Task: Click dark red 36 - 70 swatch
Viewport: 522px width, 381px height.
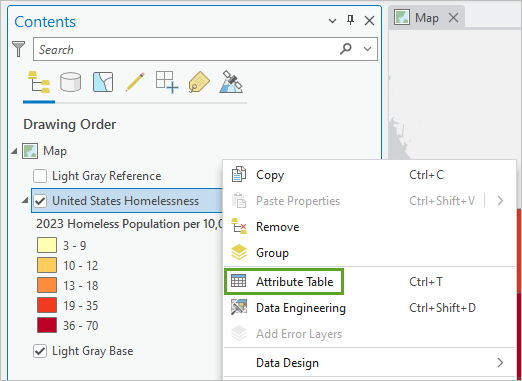Action: pos(47,325)
